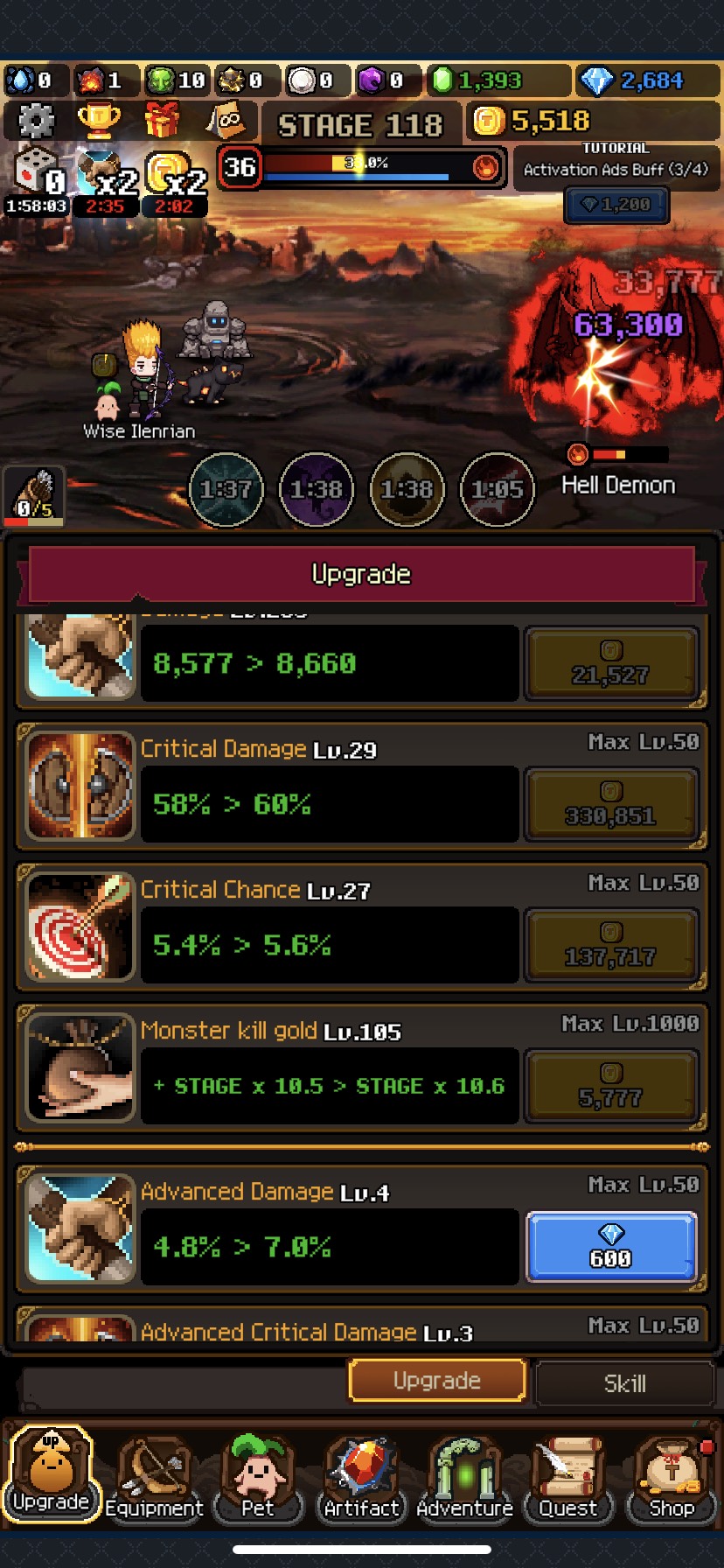Open the Shop tab
The image size is (724, 1568).
(672, 1476)
